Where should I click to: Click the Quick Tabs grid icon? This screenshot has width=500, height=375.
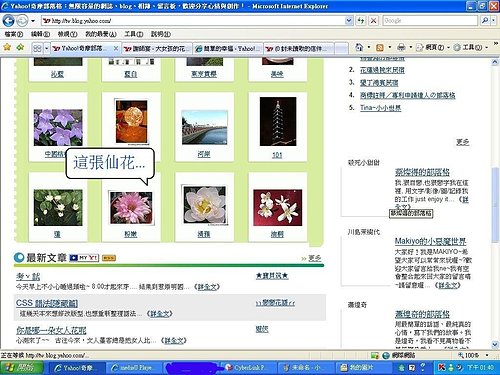tap(37, 49)
